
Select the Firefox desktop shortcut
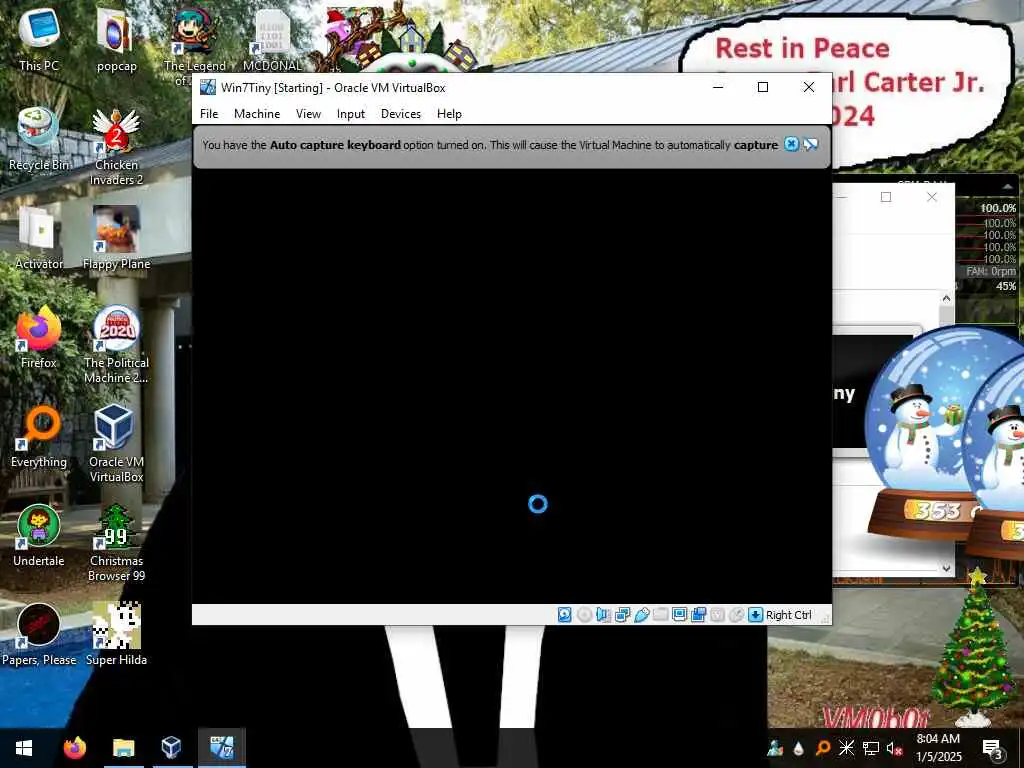click(x=39, y=337)
